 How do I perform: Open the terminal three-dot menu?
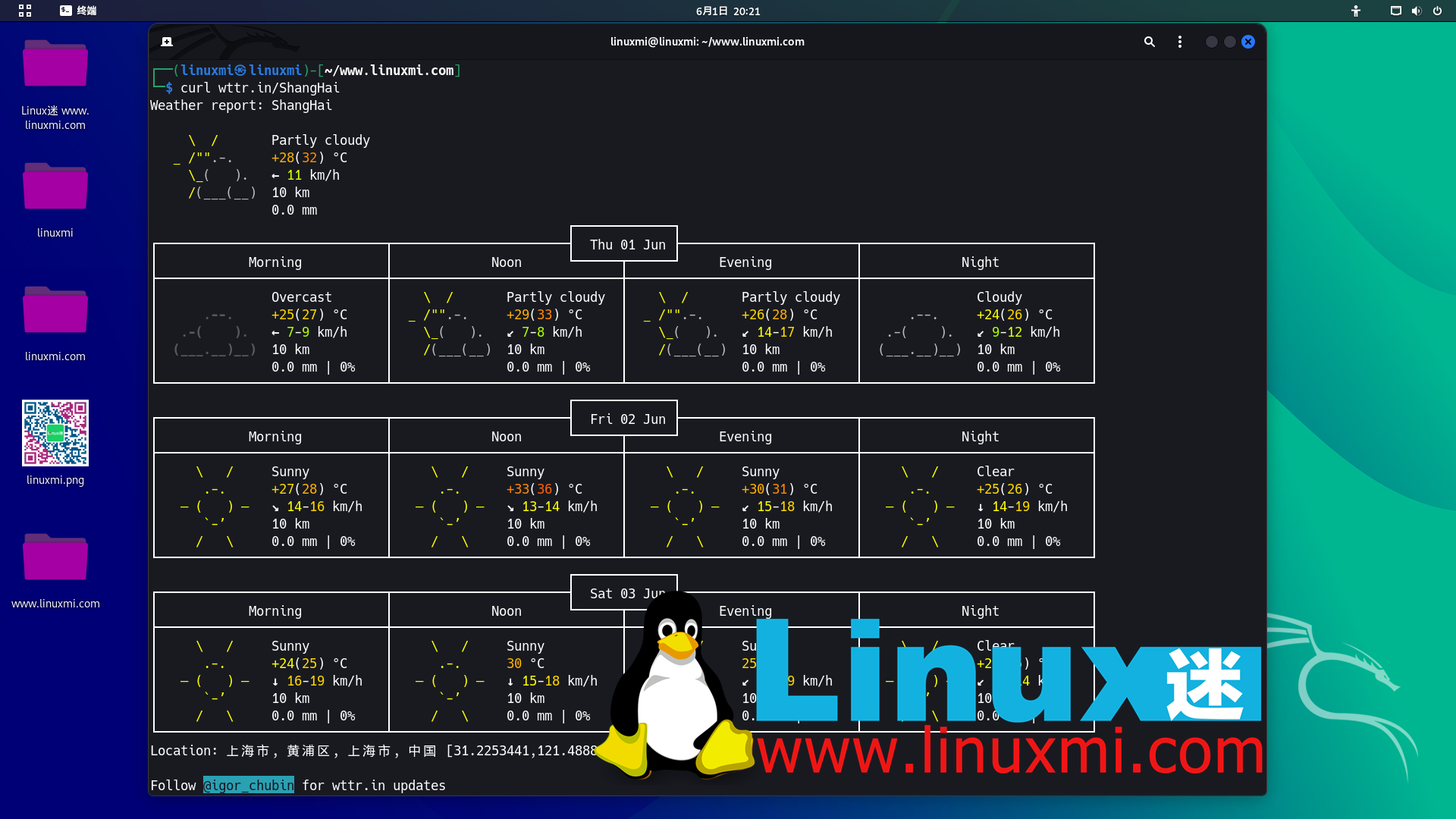[1179, 42]
